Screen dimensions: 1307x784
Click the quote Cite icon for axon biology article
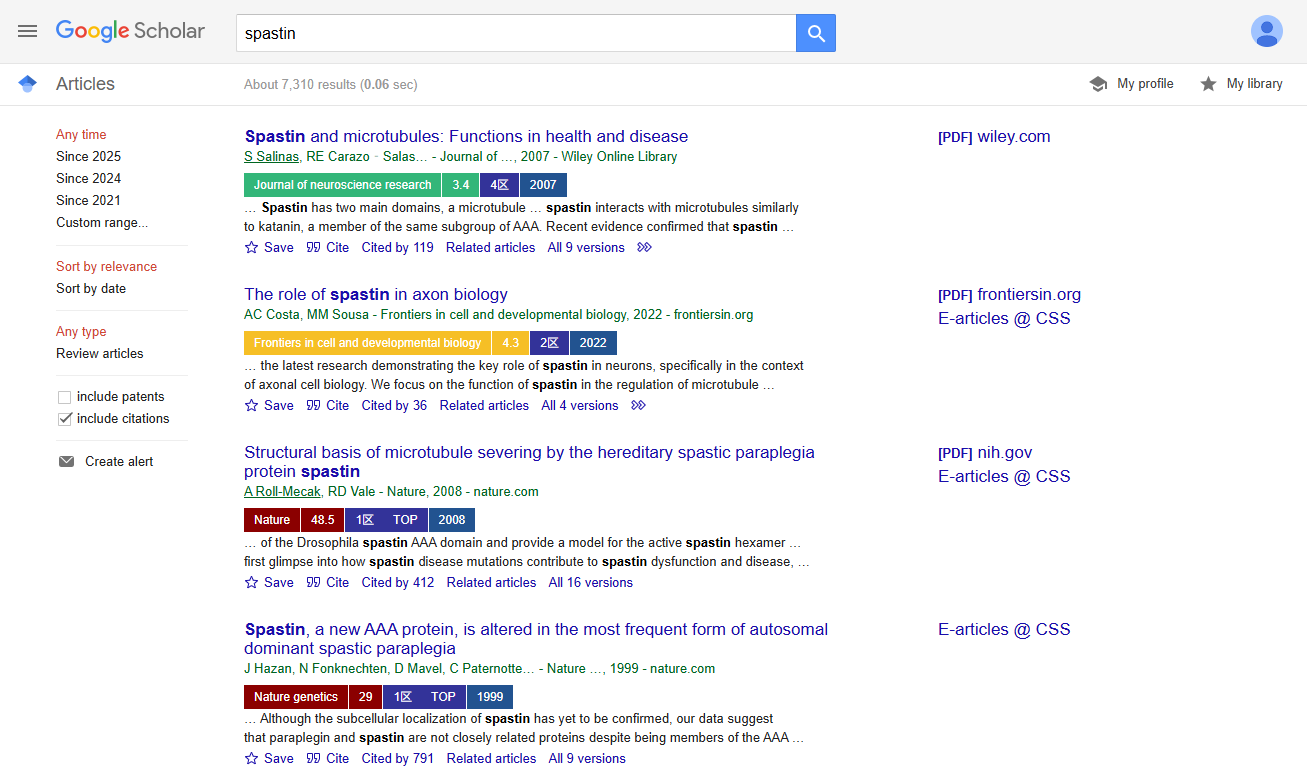tap(314, 406)
